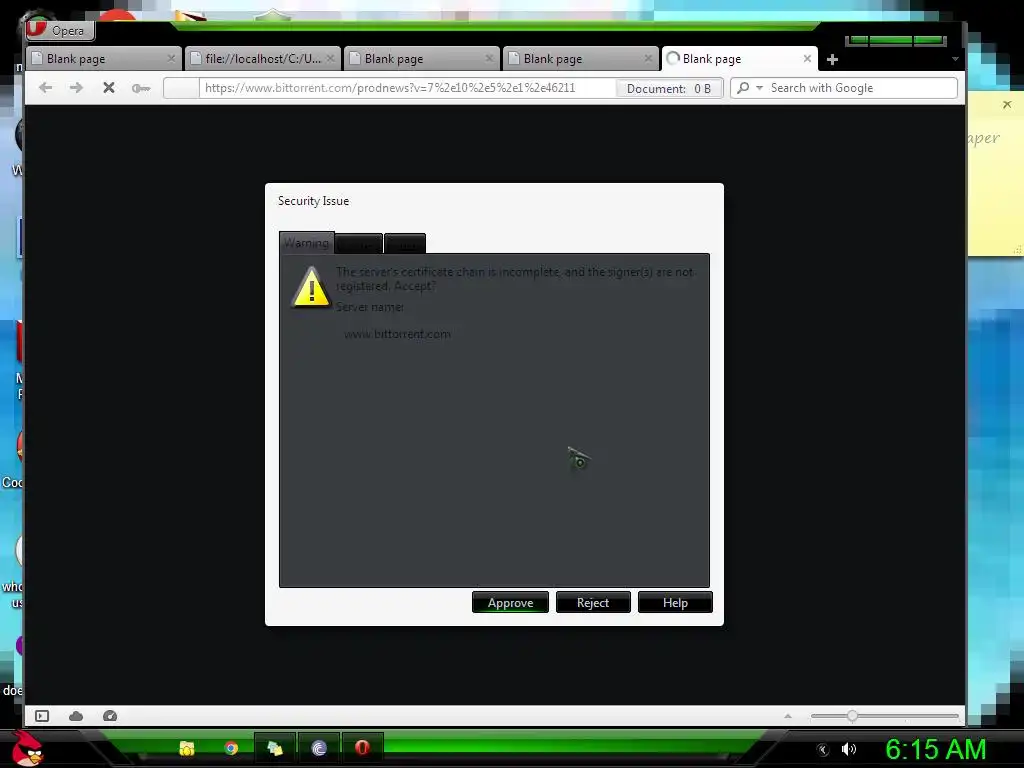Select the first Blank page tab
Viewport: 1024px width, 768px height.
pyautogui.click(x=103, y=59)
